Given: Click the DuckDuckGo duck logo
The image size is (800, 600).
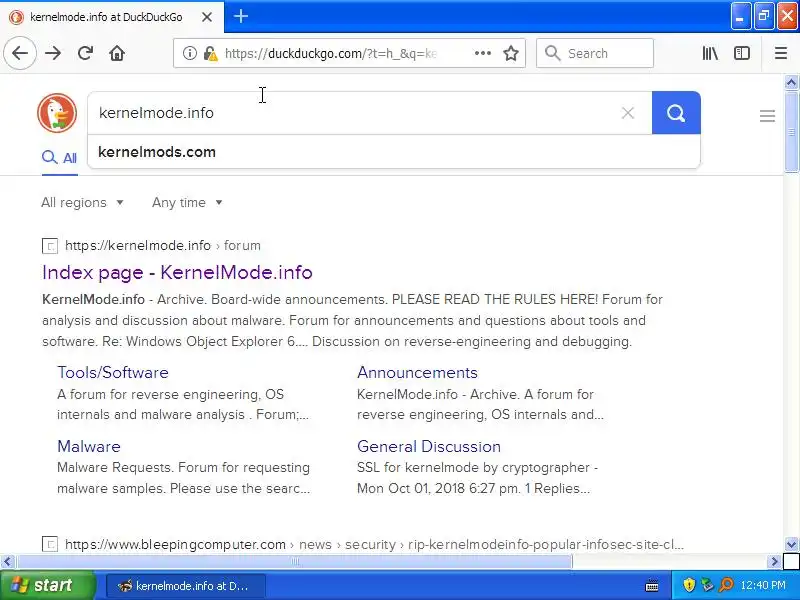Looking at the screenshot, I should (x=57, y=113).
